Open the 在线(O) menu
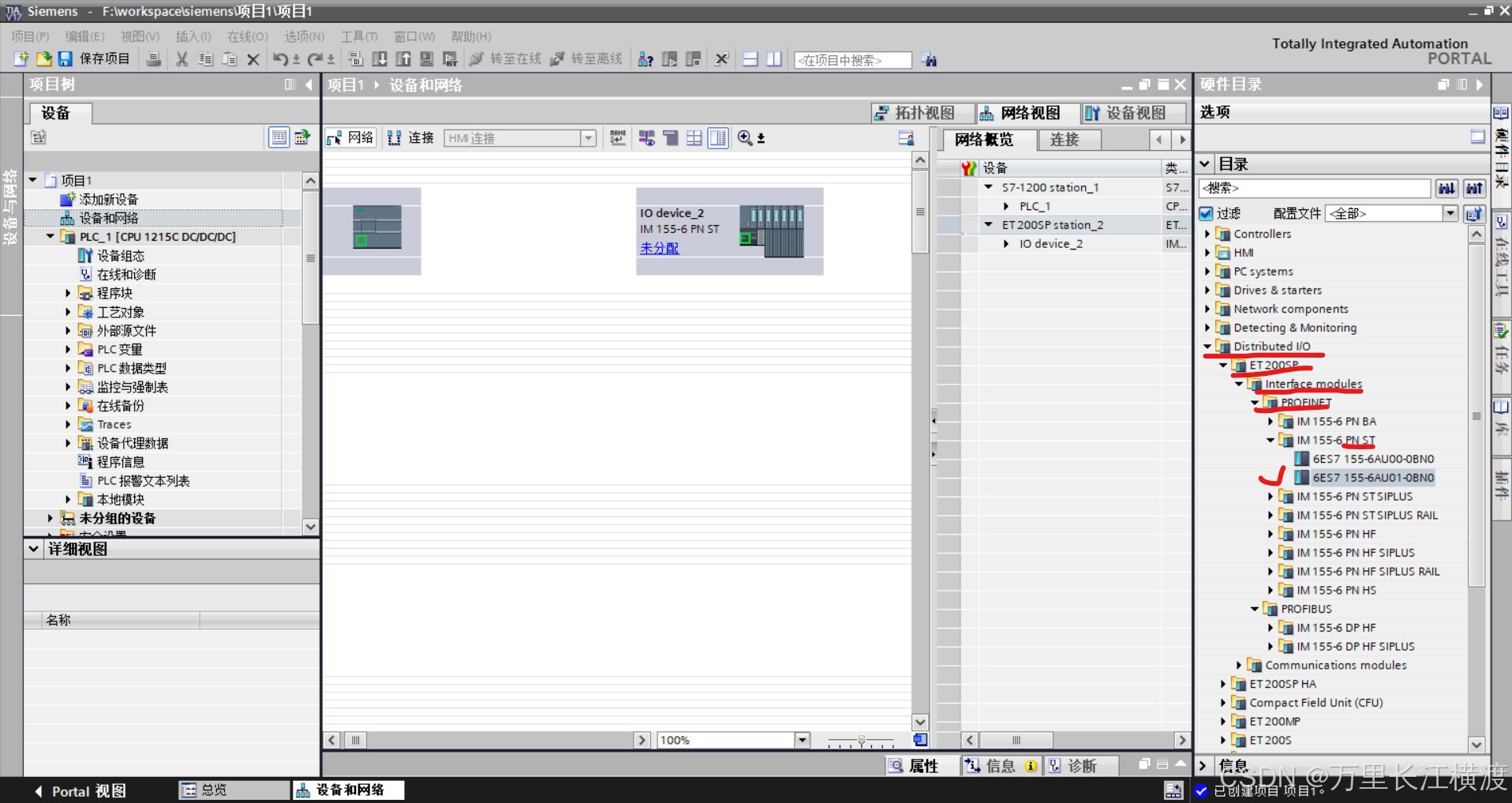The width and height of the screenshot is (1512, 803). point(248,36)
